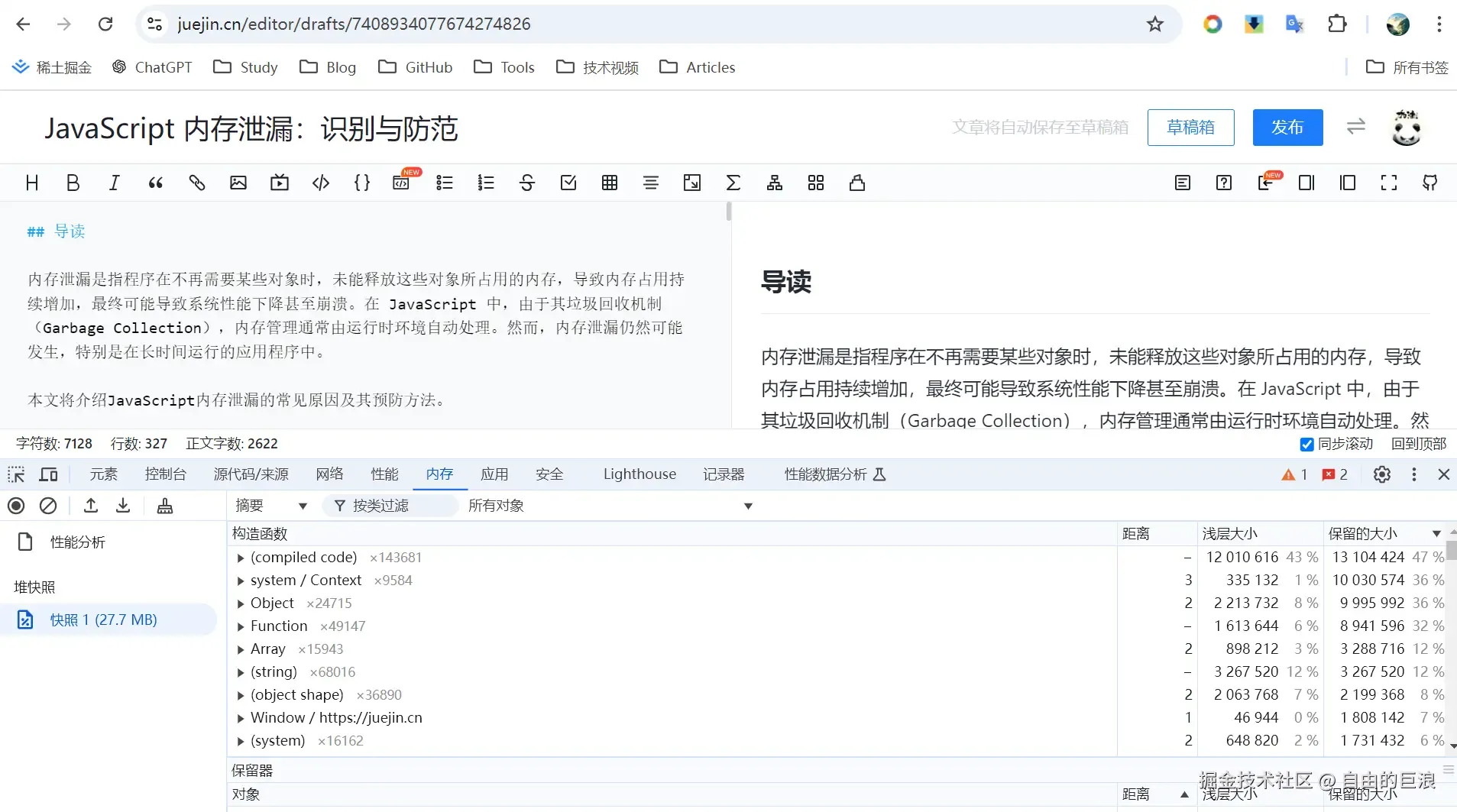Publish the article with 发布
This screenshot has width=1457, height=812.
(1287, 127)
